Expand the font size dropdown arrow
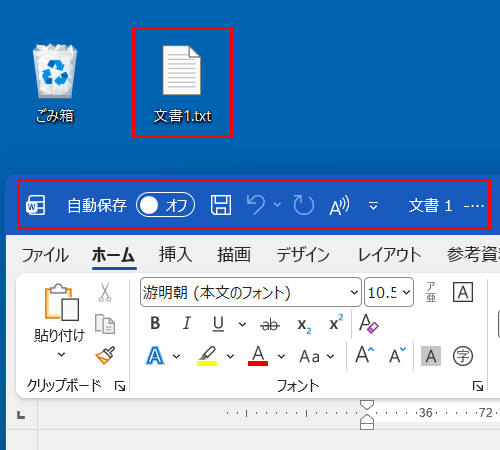The height and width of the screenshot is (450, 500). [x=406, y=293]
